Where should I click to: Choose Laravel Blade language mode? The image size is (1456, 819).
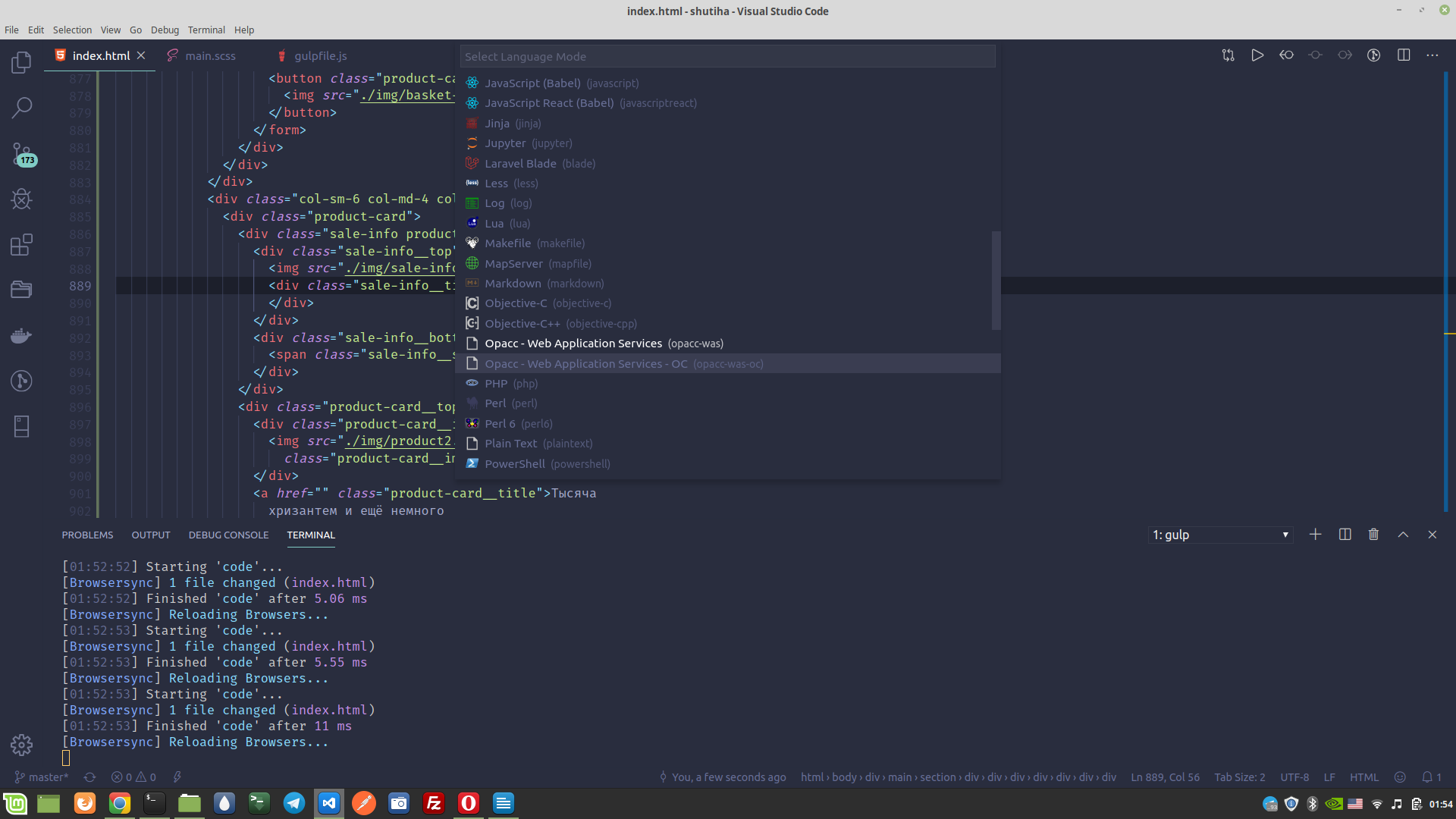click(x=727, y=164)
